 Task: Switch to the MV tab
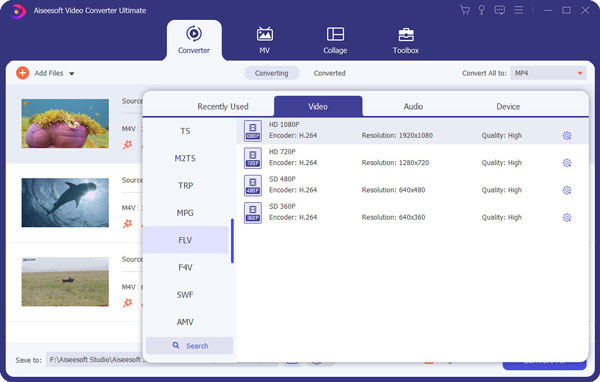coord(264,40)
